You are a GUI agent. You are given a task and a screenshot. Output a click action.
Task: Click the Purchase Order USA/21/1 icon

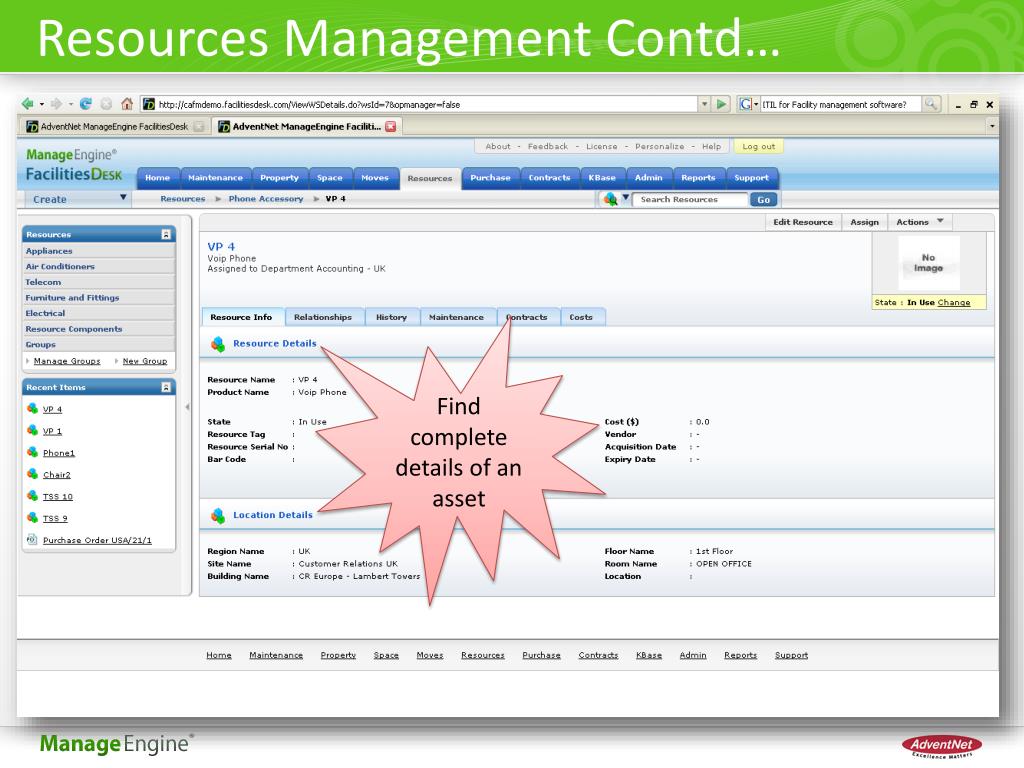click(32, 539)
